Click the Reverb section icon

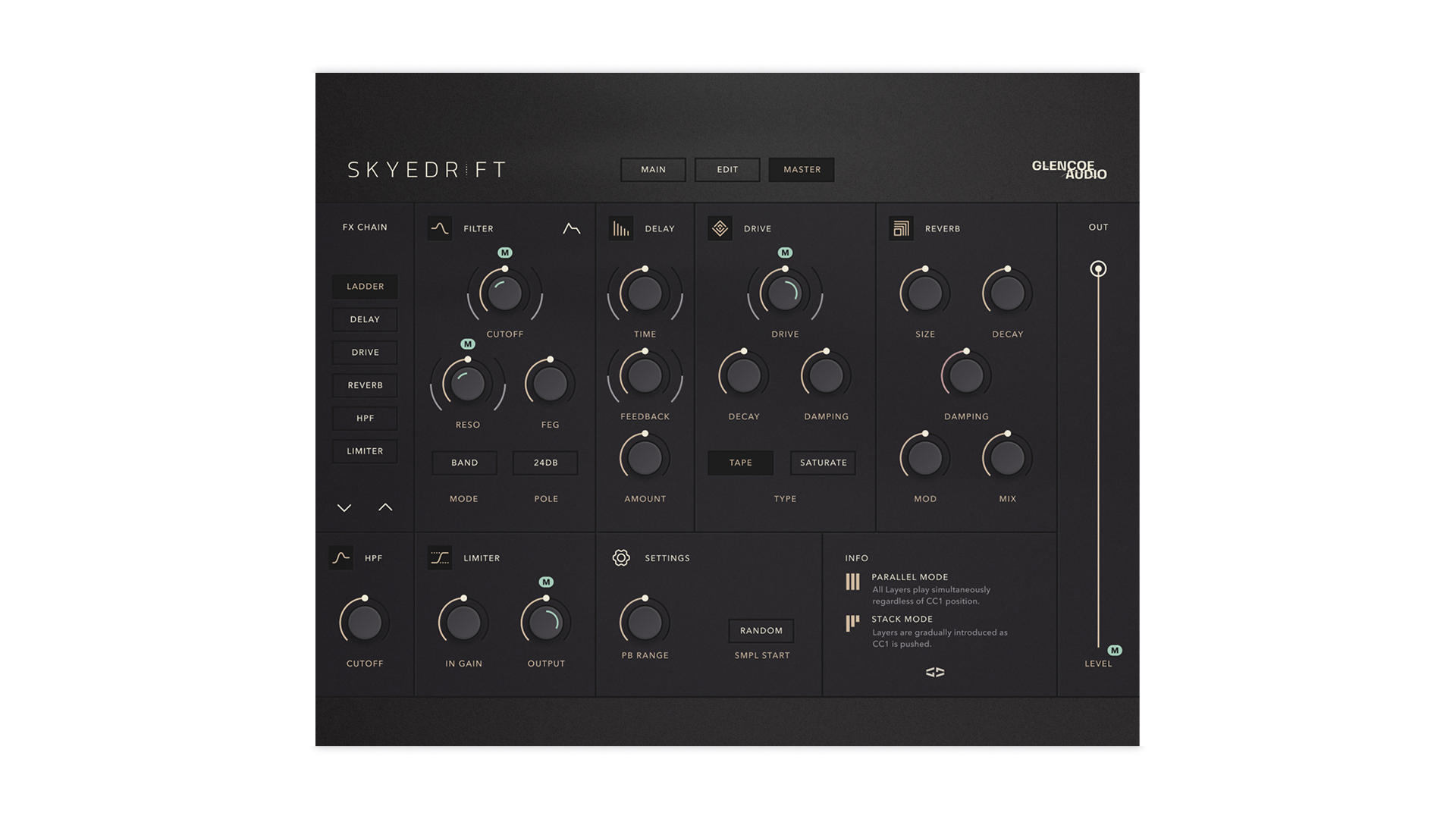[x=901, y=228]
